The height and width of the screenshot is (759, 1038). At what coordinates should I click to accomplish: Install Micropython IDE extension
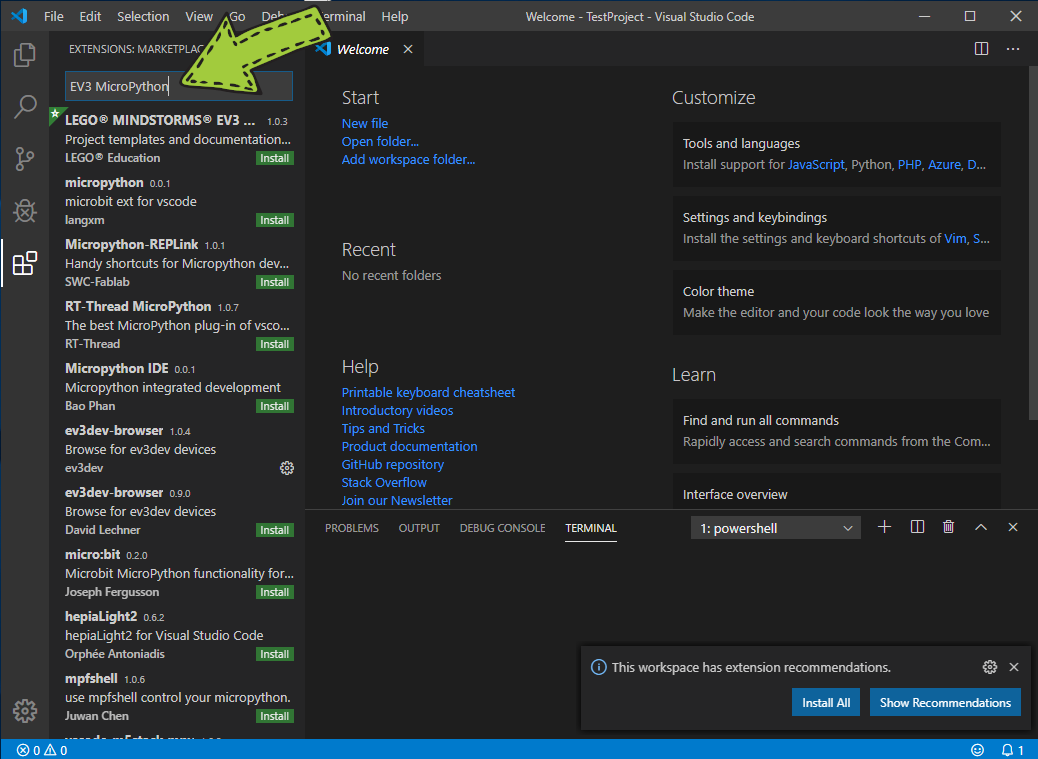(275, 406)
